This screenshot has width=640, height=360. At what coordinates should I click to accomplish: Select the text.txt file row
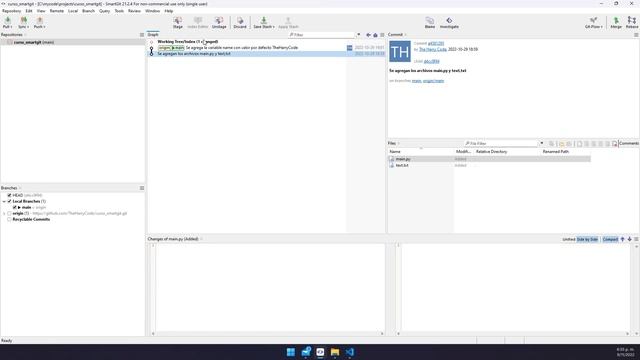tap(489, 166)
